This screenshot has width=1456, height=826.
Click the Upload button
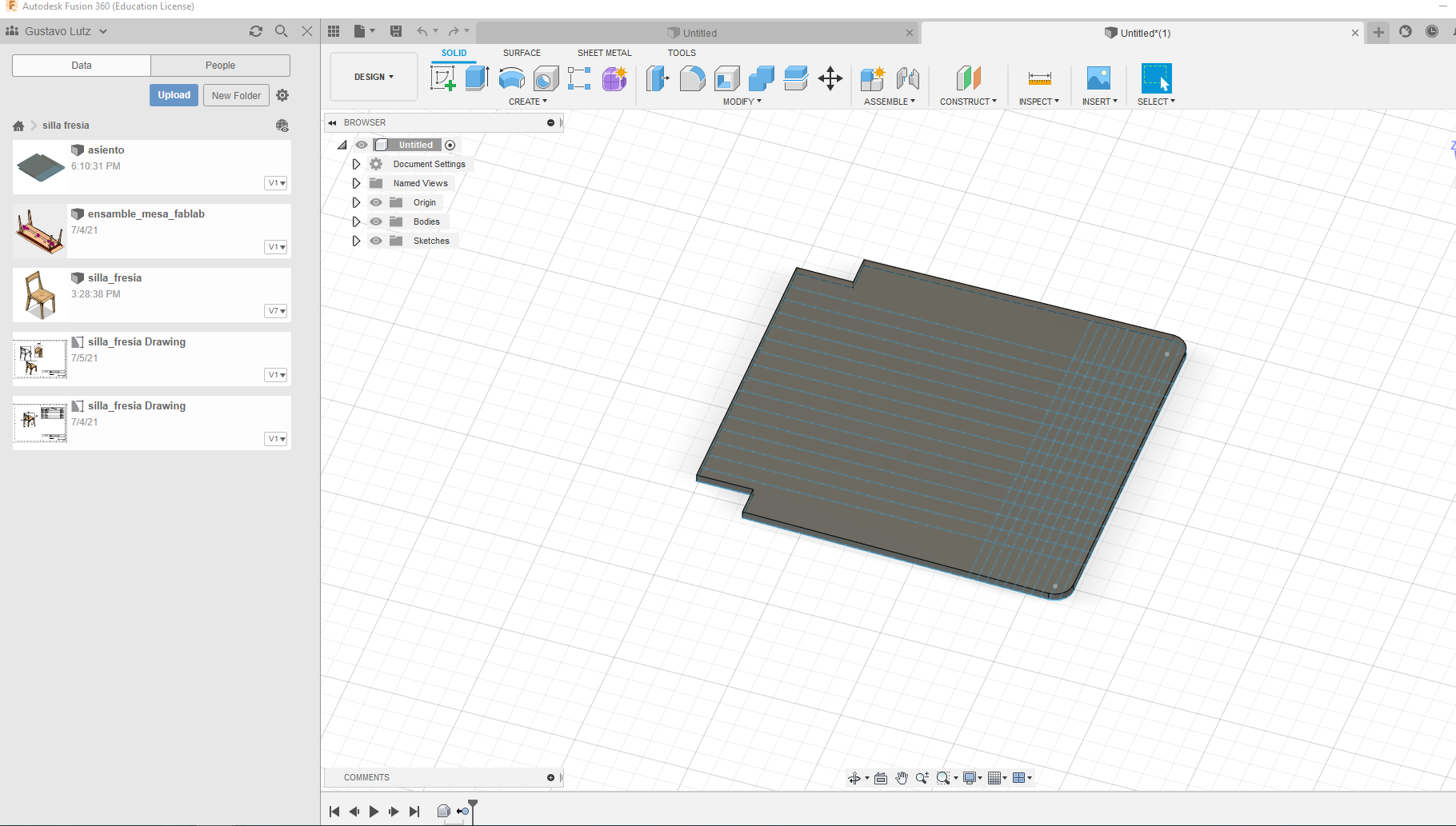[x=174, y=95]
